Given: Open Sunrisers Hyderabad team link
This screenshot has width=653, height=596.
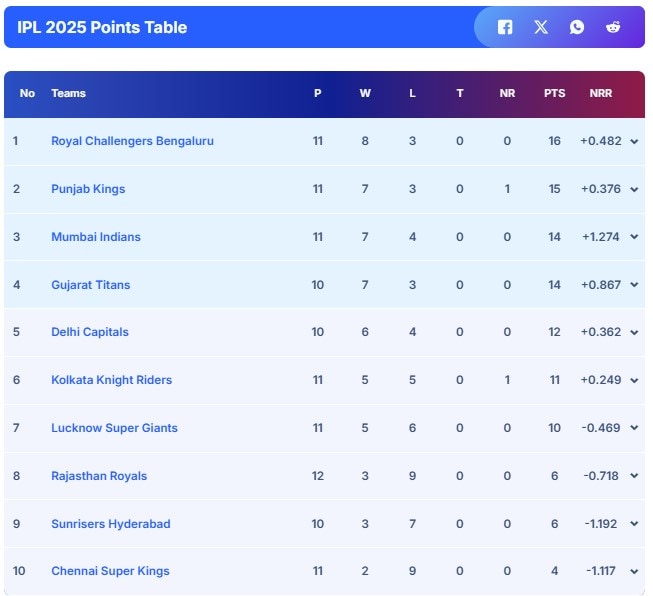Looking at the screenshot, I should 110,524.
